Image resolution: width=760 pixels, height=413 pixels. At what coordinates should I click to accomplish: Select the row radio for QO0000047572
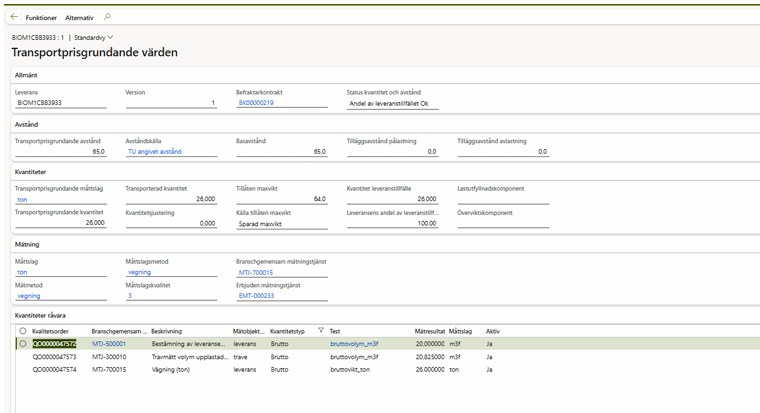click(x=22, y=343)
